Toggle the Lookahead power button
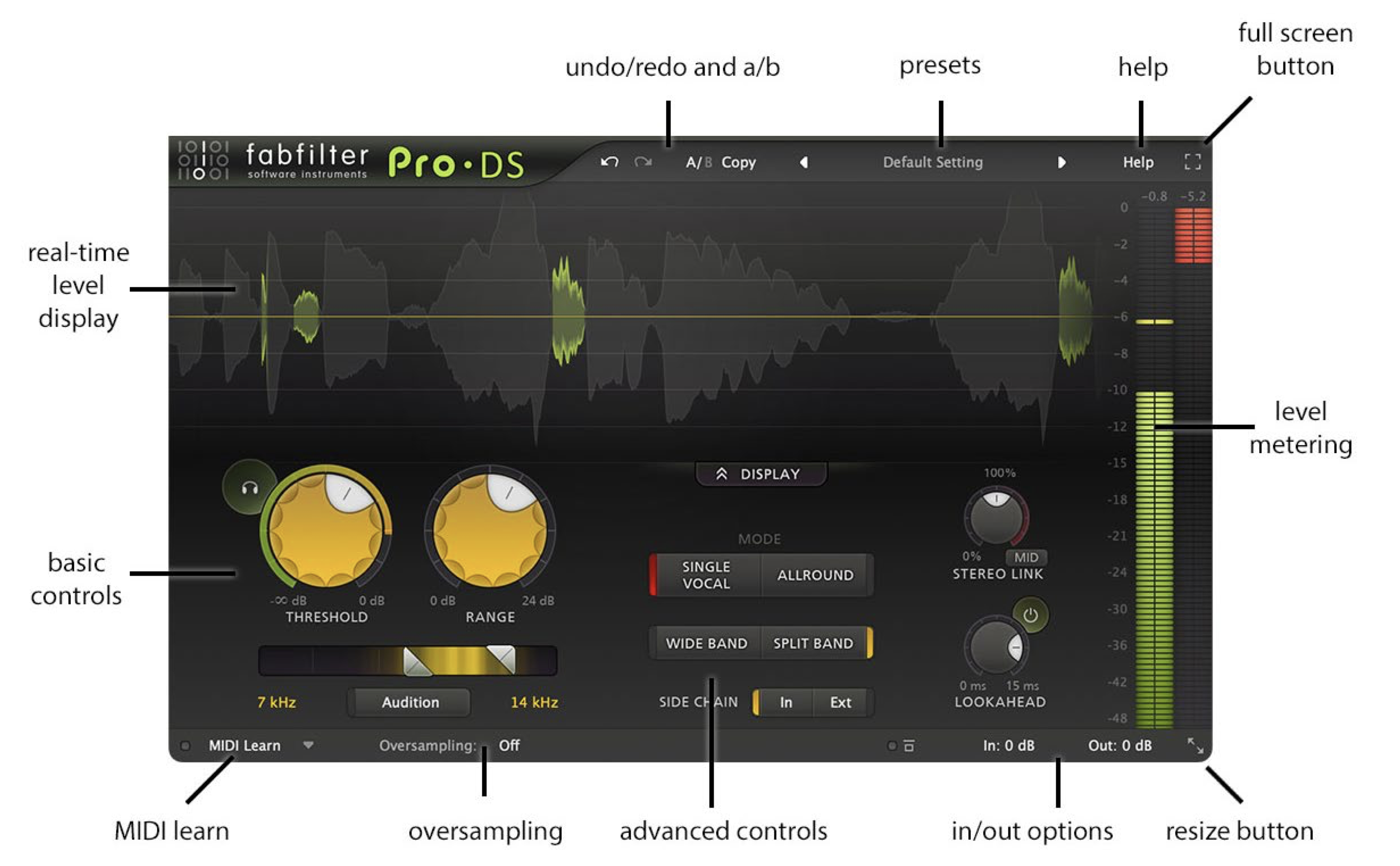 tap(1030, 616)
